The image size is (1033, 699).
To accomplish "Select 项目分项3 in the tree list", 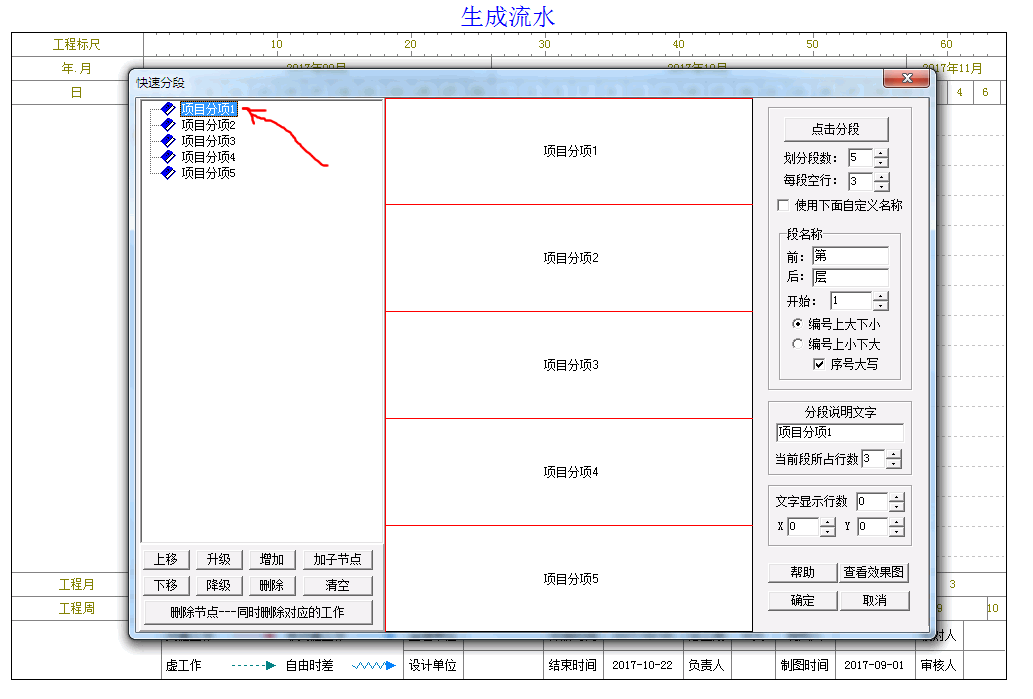I will [207, 141].
